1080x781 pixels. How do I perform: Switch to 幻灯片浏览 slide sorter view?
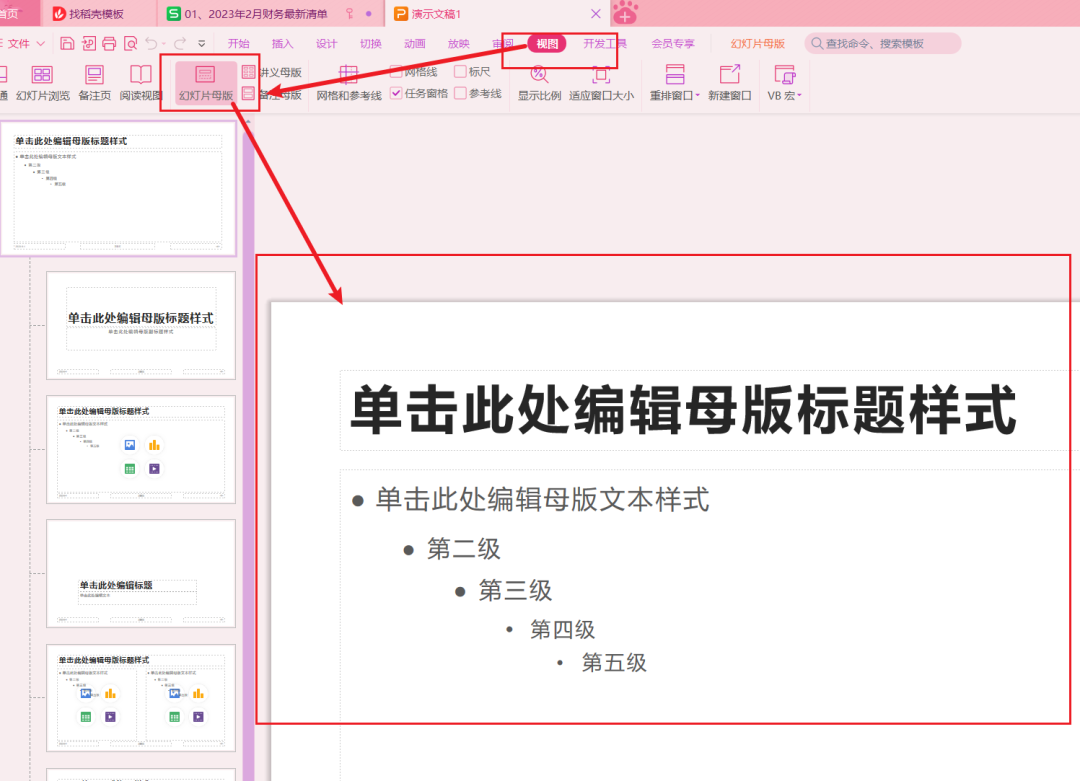43,83
